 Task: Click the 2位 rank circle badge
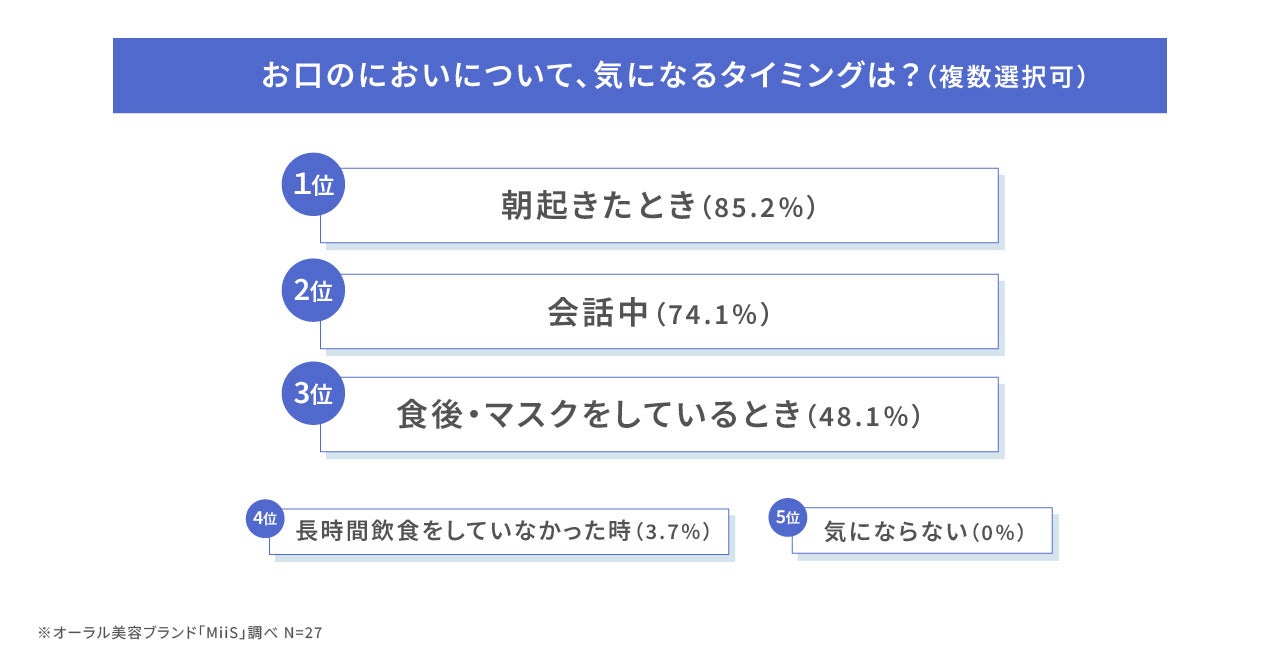[x=313, y=291]
